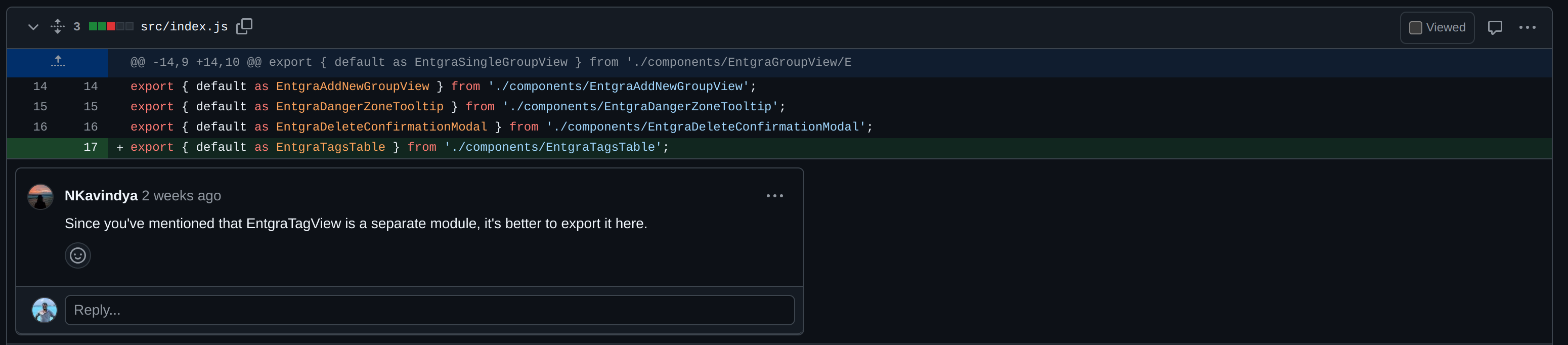The height and width of the screenshot is (345, 1568).
Task: Click the added EntgraTagsTable export line
Action: tap(399, 147)
